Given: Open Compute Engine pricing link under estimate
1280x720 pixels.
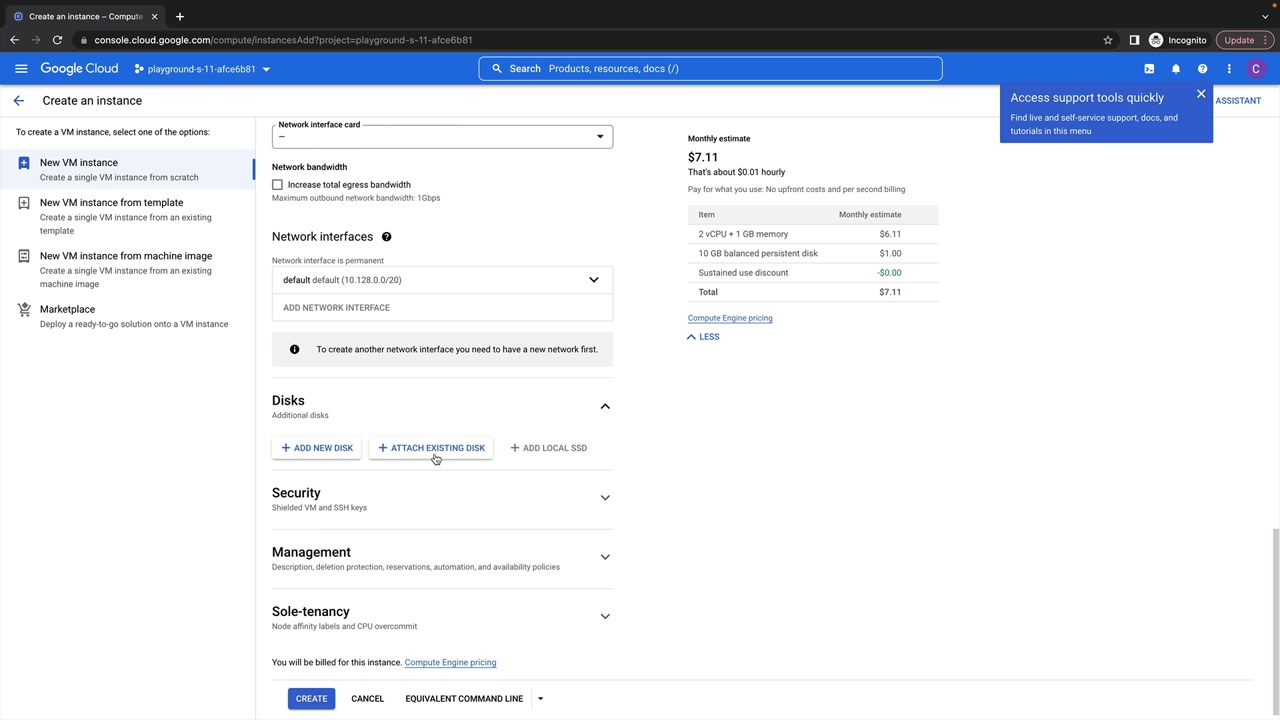Looking at the screenshot, I should 730,318.
